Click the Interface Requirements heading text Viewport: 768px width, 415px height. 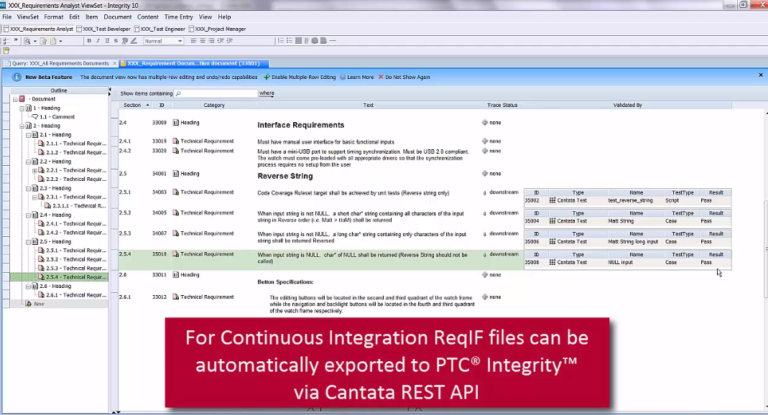click(x=301, y=125)
